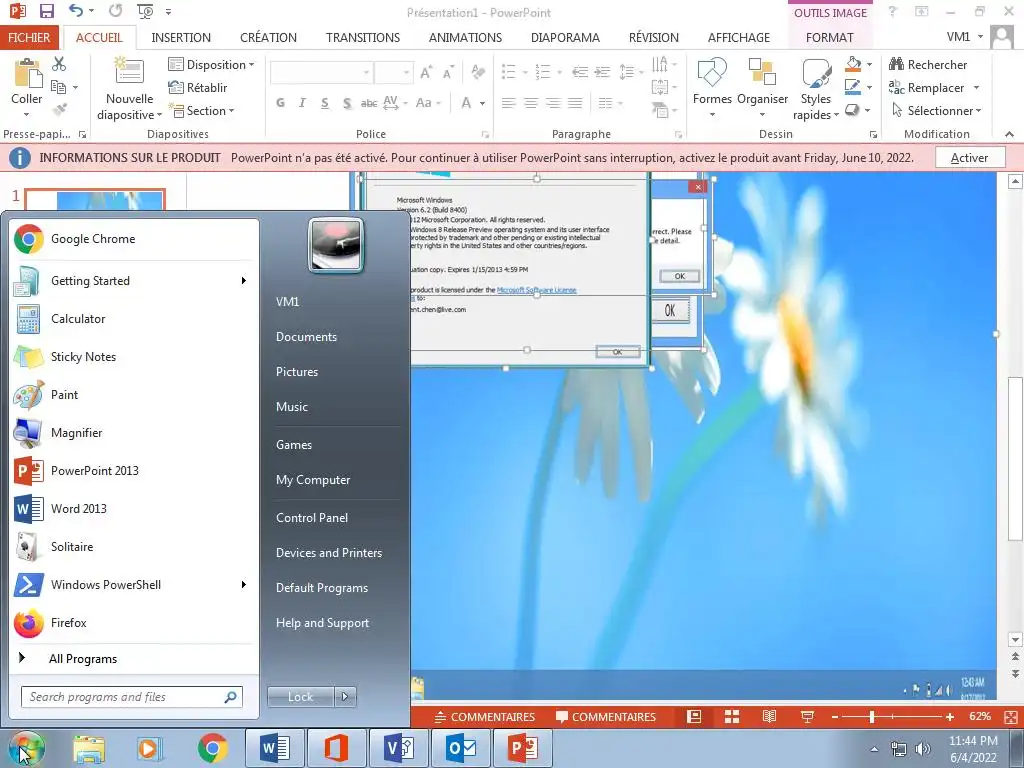Image resolution: width=1024 pixels, height=768 pixels.
Task: Open the Disposition layout dropdown
Action: pyautogui.click(x=211, y=64)
